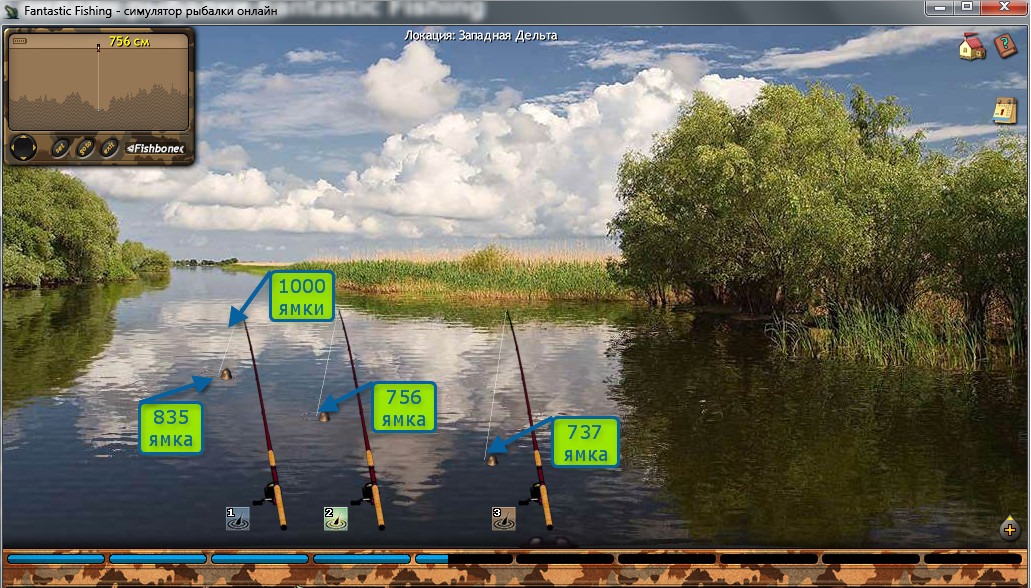The image size is (1031, 588).
Task: Click the middle rod's float
Action: pos(324,416)
